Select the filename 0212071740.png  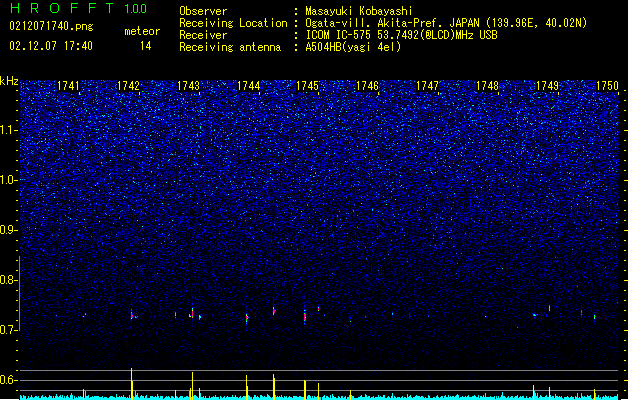51,26
